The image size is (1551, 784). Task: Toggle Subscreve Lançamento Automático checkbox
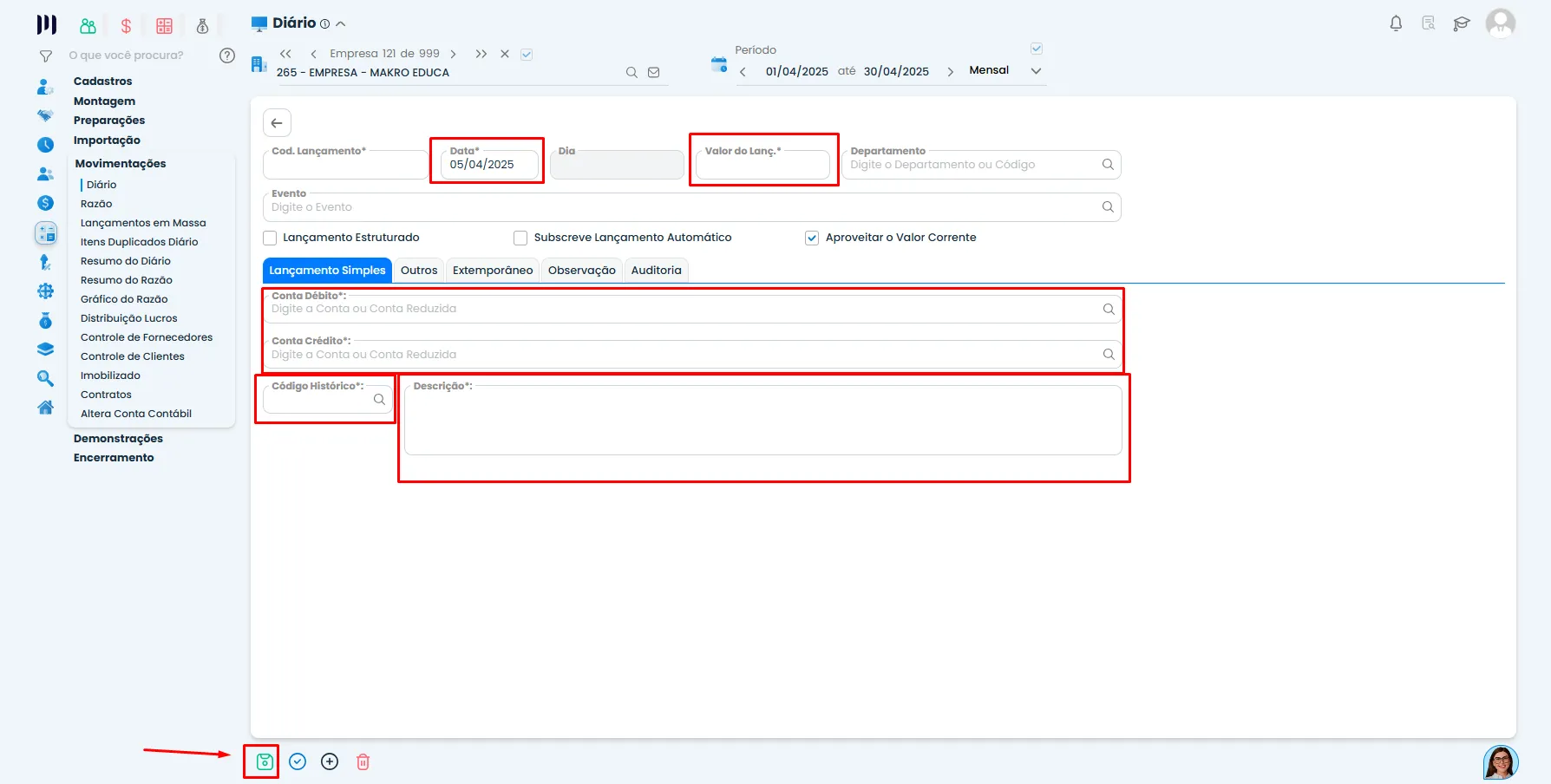pyautogui.click(x=520, y=238)
